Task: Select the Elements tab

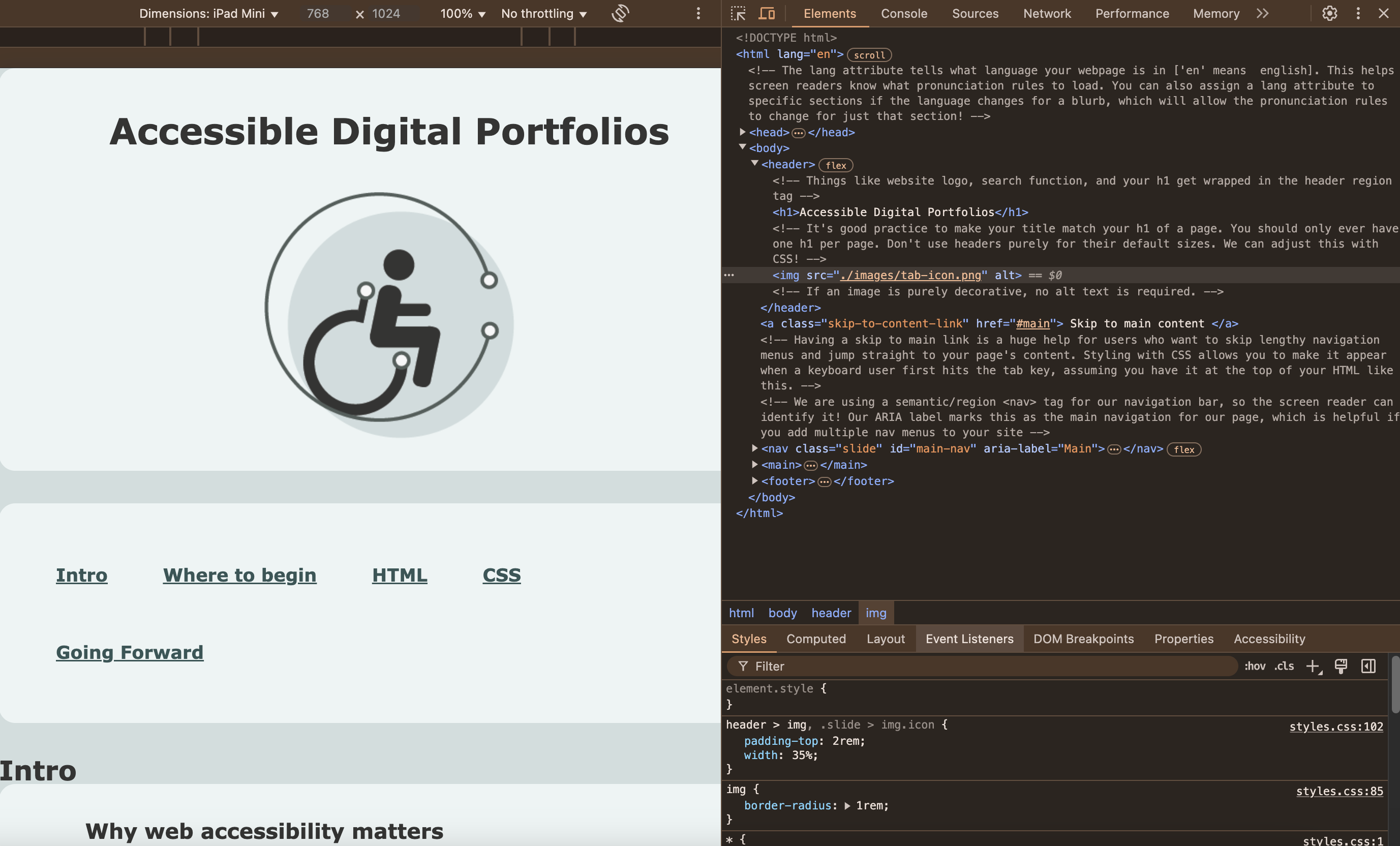Action: tap(830, 14)
